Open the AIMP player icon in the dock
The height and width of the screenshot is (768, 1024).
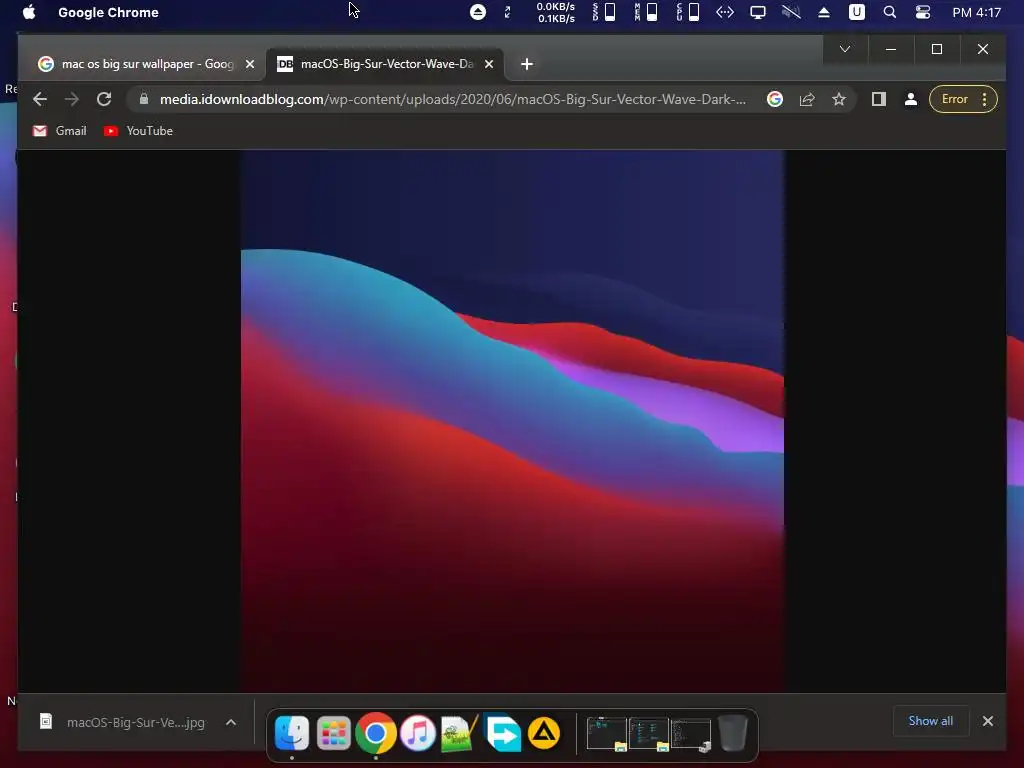click(x=544, y=733)
